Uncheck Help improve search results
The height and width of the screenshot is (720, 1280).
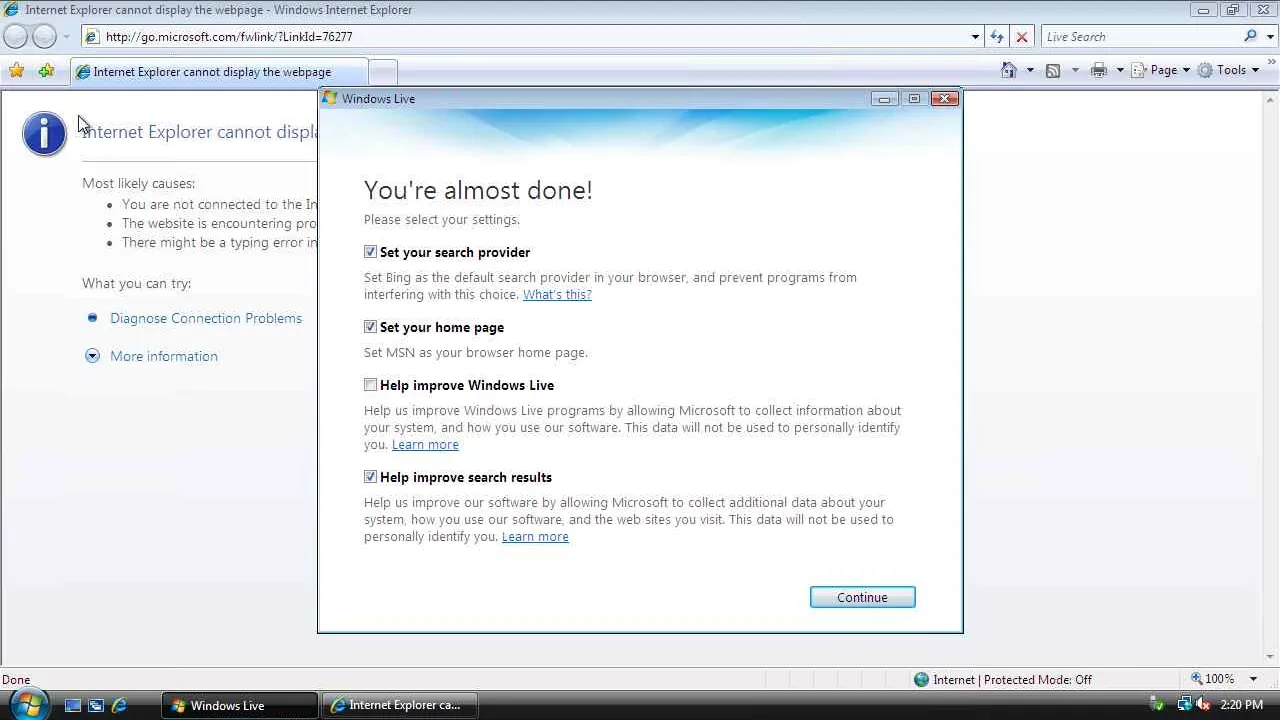click(x=371, y=477)
